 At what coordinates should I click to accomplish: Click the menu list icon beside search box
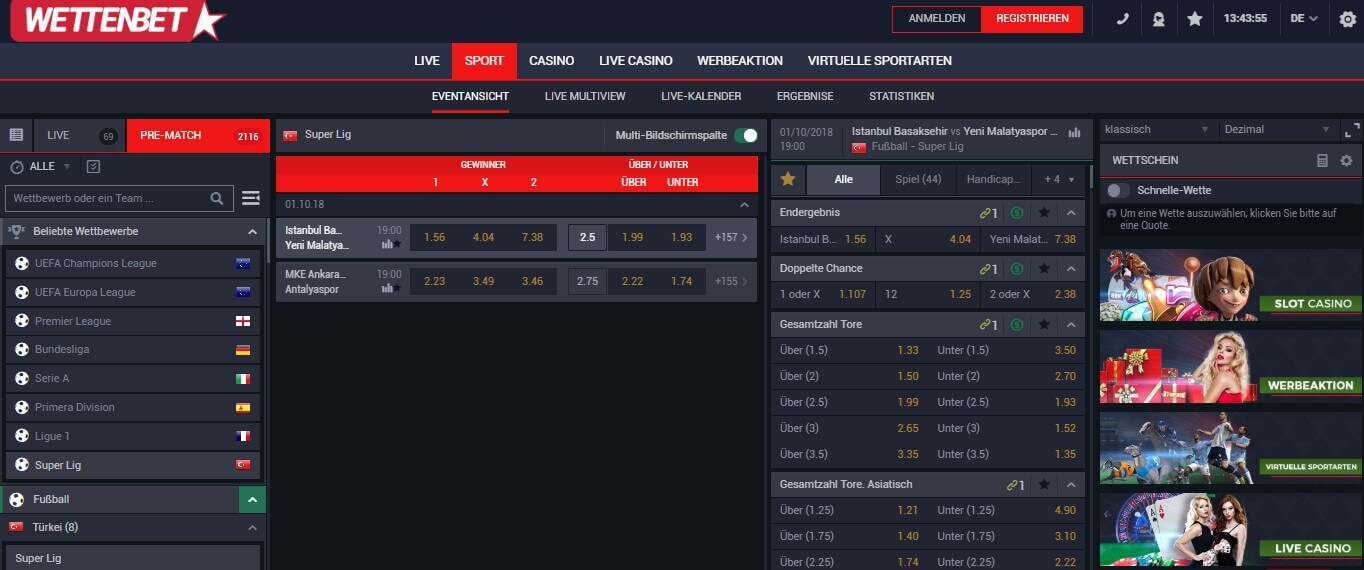251,198
